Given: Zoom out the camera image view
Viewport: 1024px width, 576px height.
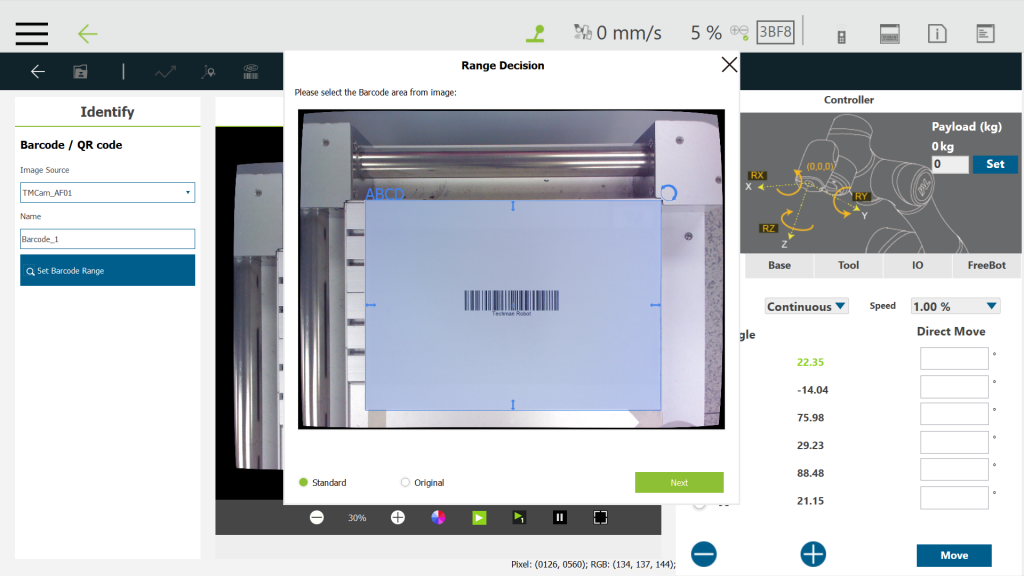Looking at the screenshot, I should [x=317, y=517].
